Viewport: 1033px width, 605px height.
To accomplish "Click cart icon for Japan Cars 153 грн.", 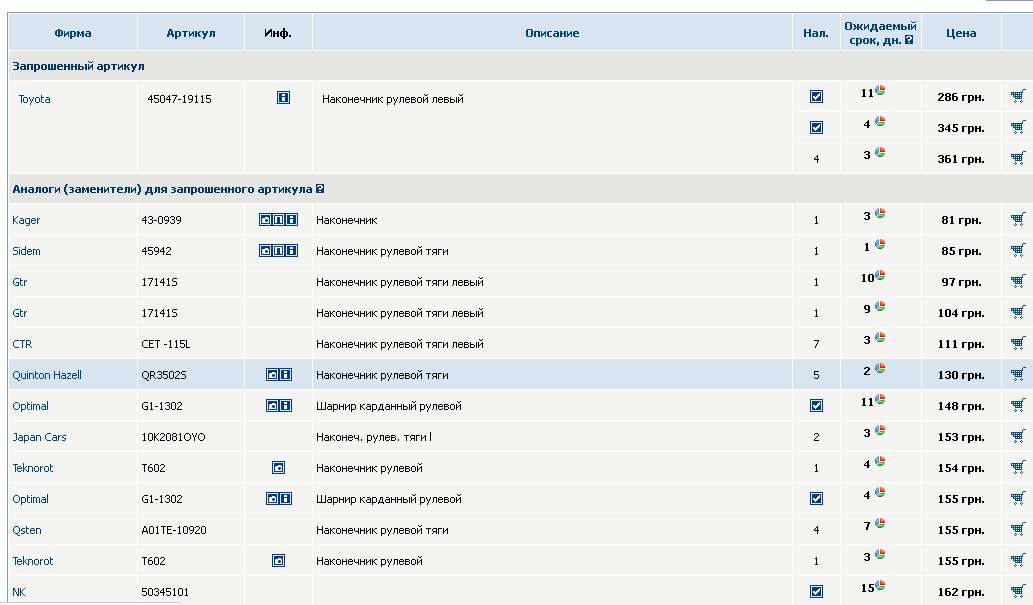I will click(x=1018, y=437).
